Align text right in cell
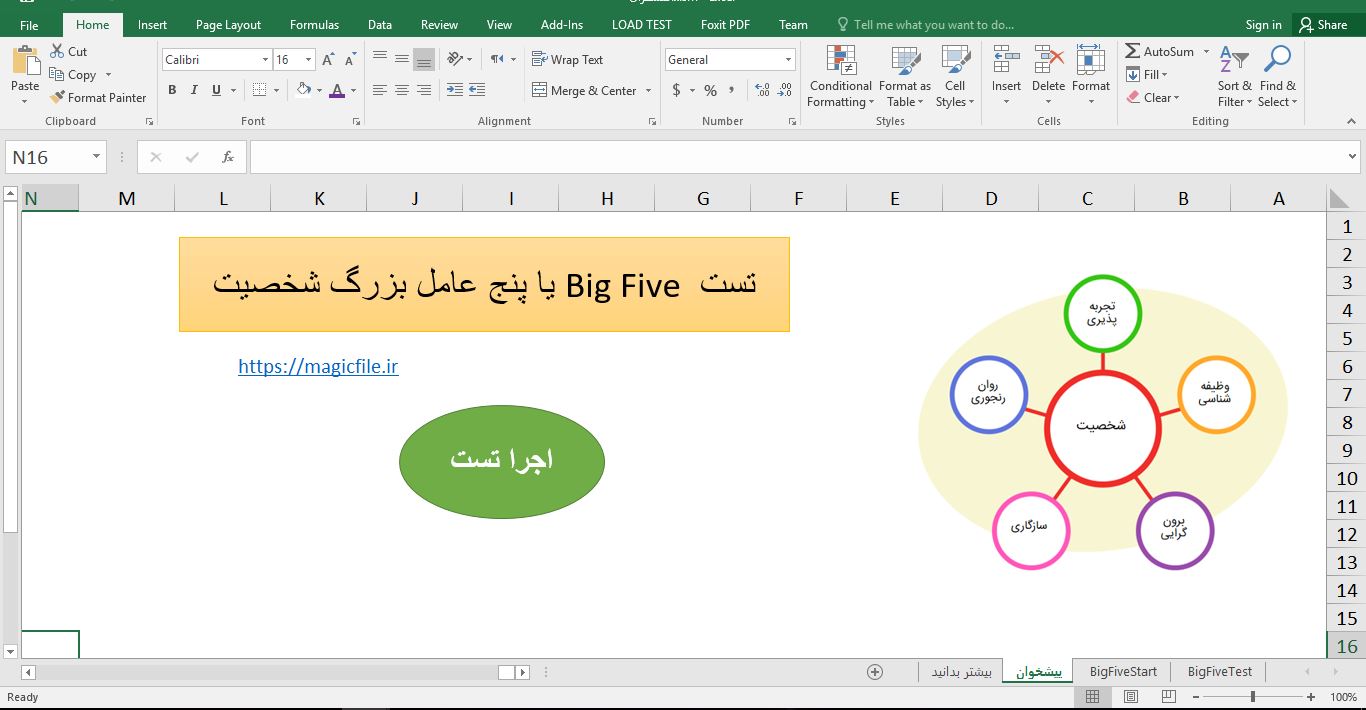1366x710 pixels. (424, 90)
